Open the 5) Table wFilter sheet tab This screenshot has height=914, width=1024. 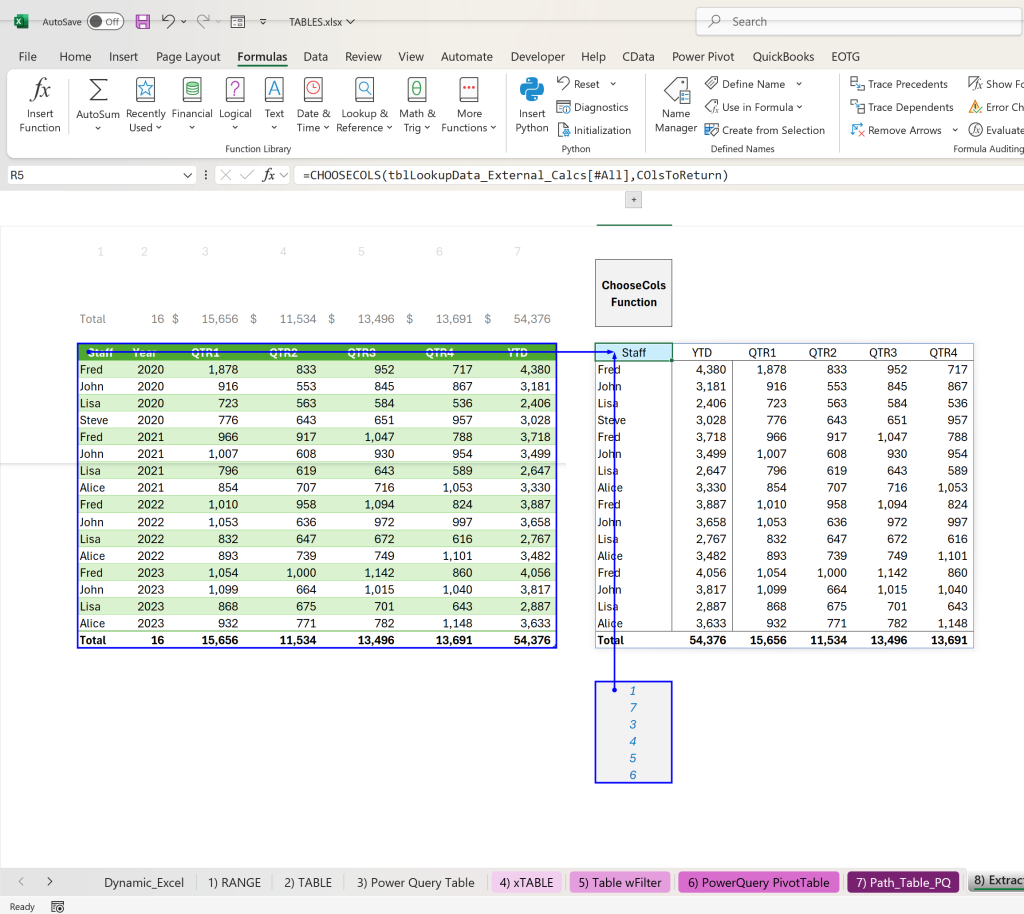pyautogui.click(x=620, y=883)
